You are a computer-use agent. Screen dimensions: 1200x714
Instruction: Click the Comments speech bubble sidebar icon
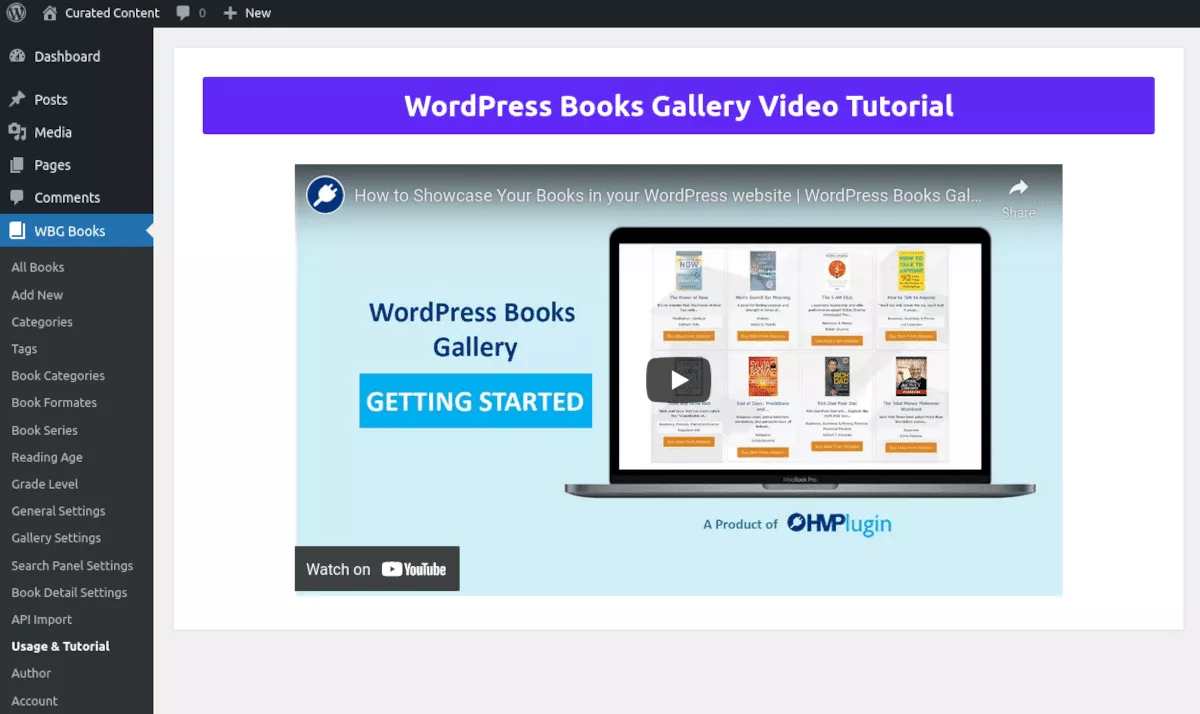tap(17, 198)
